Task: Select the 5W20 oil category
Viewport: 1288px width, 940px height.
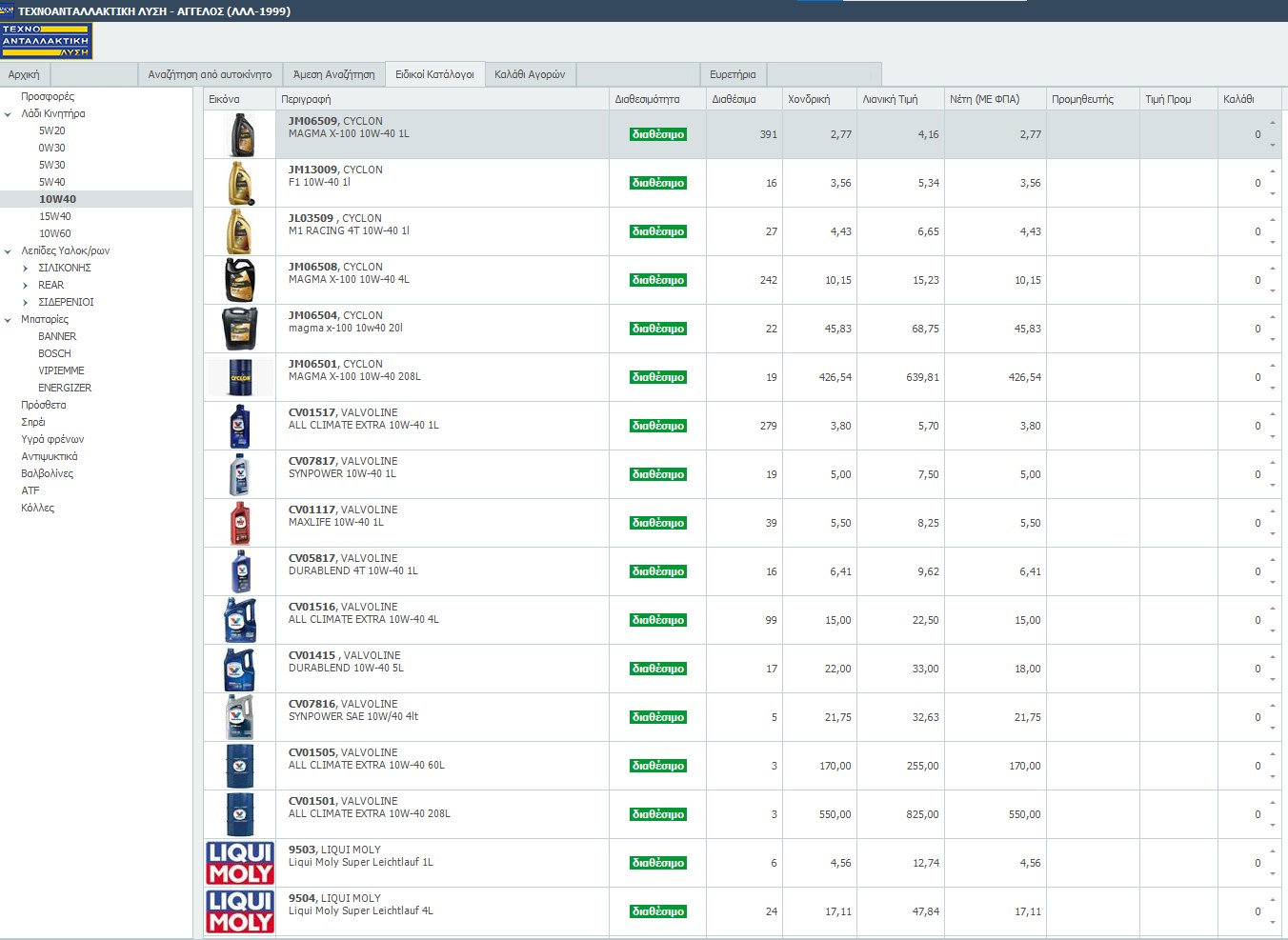Action: [52, 130]
